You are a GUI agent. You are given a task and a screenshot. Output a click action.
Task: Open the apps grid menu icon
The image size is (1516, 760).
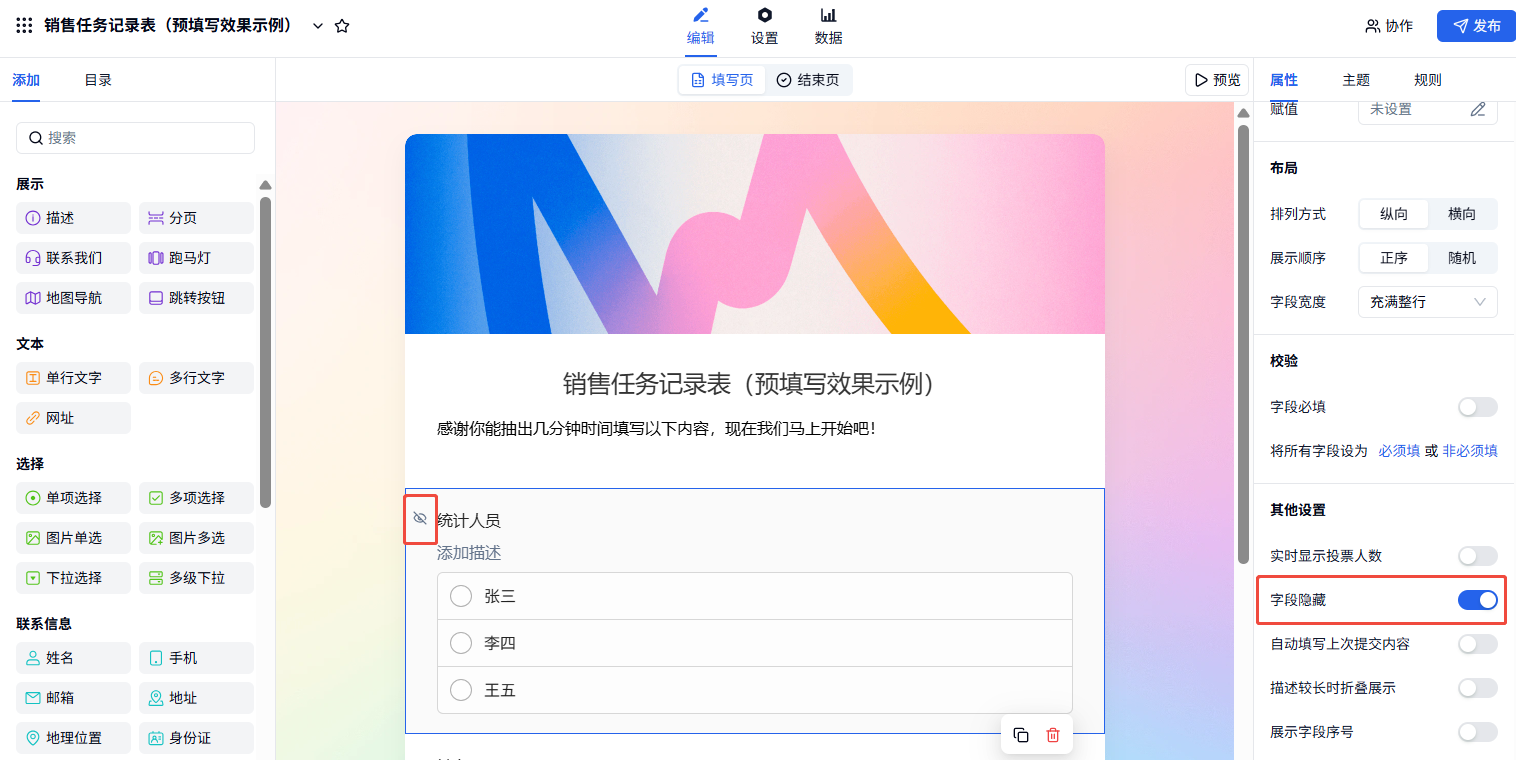pyautogui.click(x=25, y=26)
